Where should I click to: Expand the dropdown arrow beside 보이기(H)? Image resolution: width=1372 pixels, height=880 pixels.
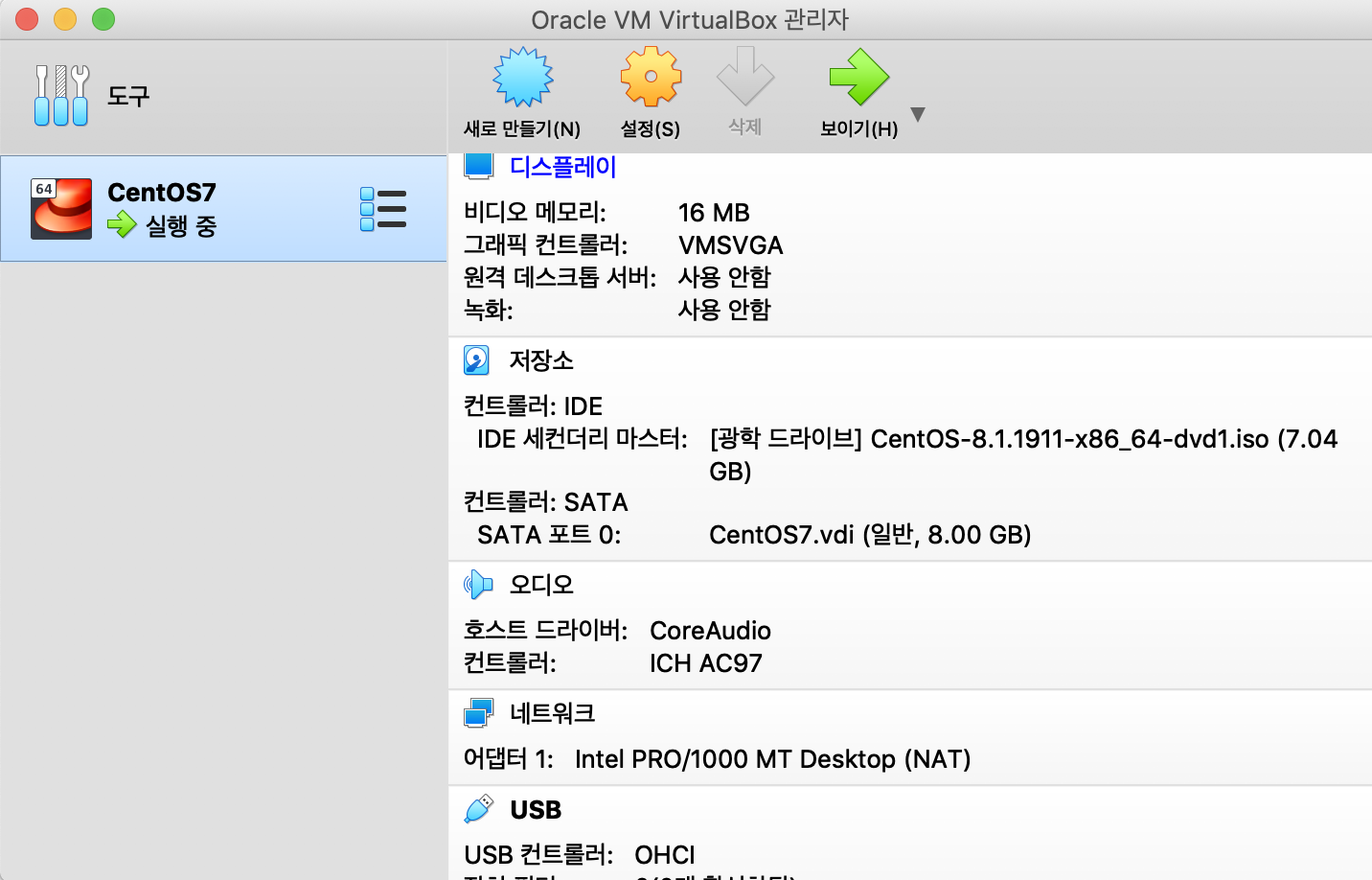click(x=918, y=114)
